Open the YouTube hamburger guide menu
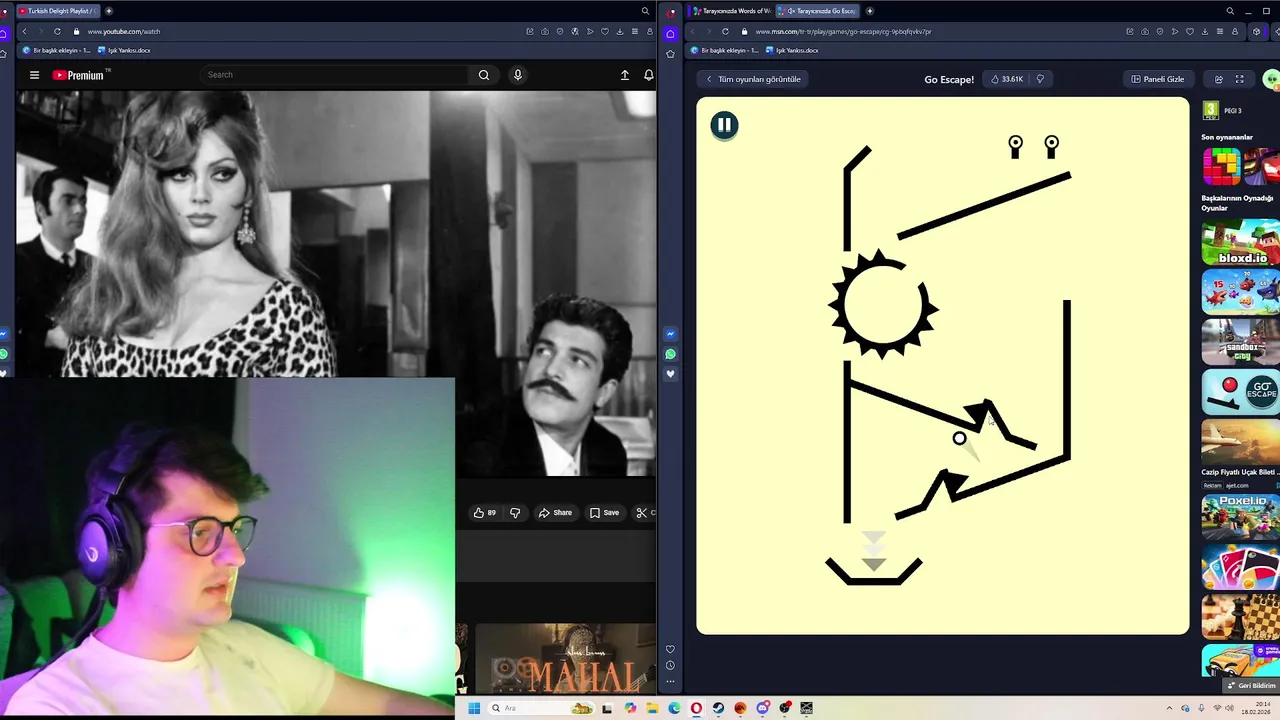This screenshot has height=720, width=1280. point(34,75)
